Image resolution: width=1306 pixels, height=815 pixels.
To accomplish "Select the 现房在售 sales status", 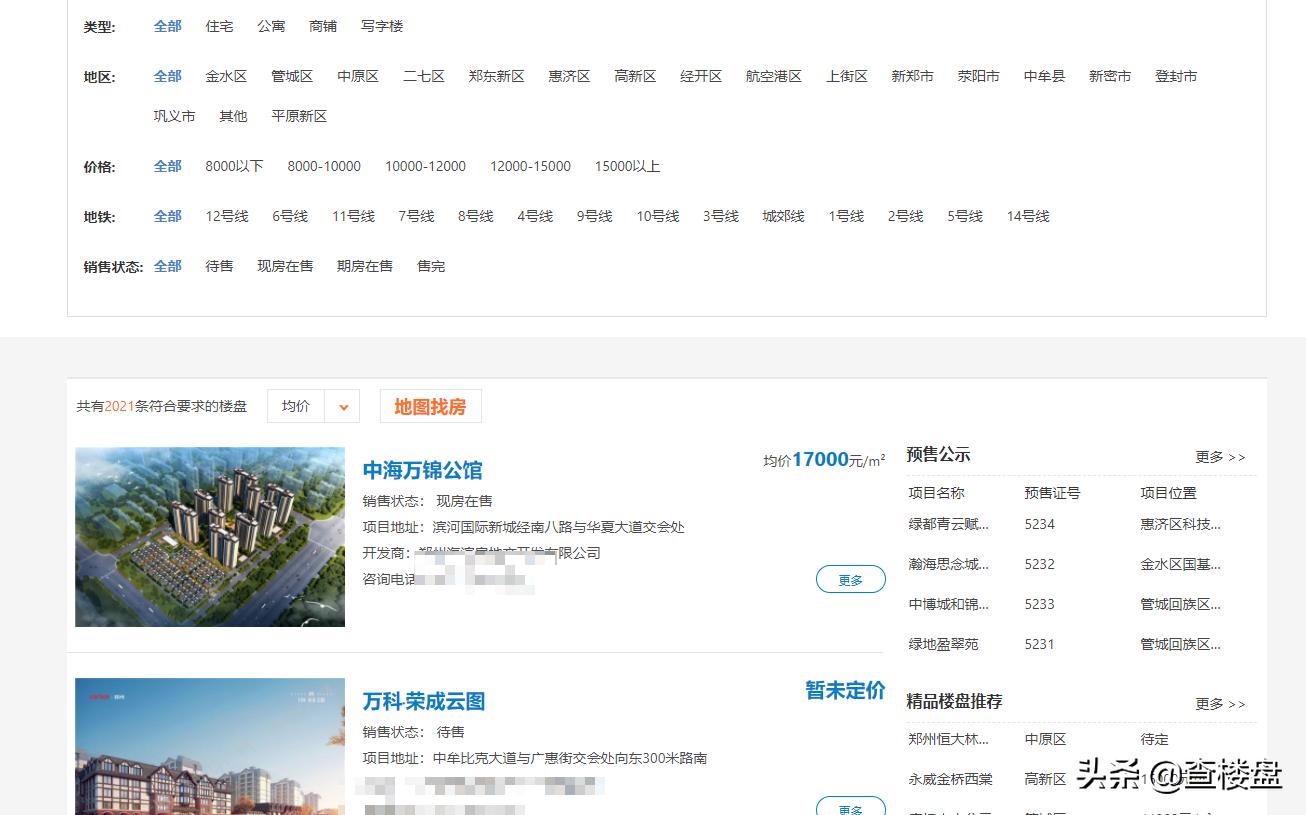I will point(285,265).
